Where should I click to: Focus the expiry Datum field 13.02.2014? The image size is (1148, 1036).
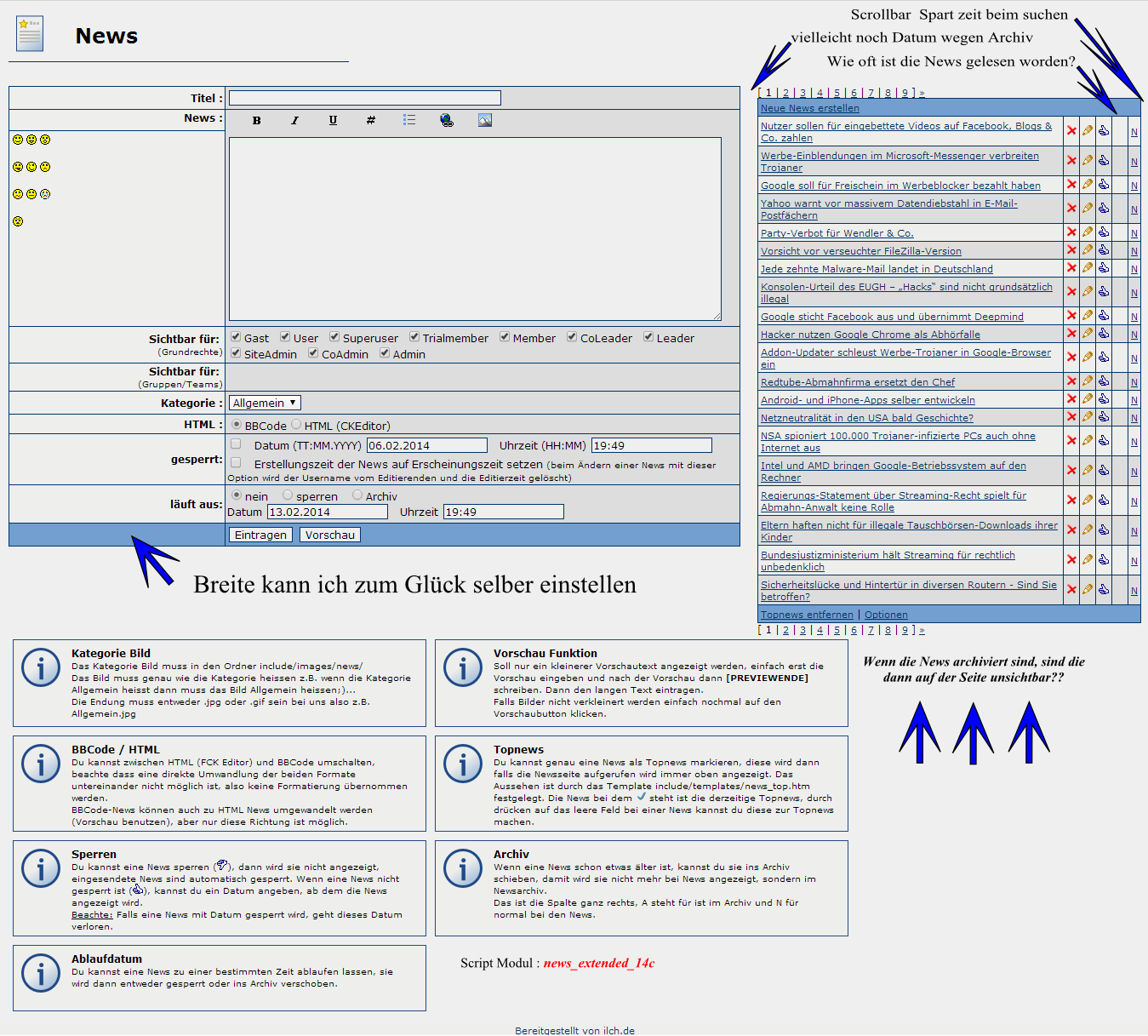click(328, 512)
